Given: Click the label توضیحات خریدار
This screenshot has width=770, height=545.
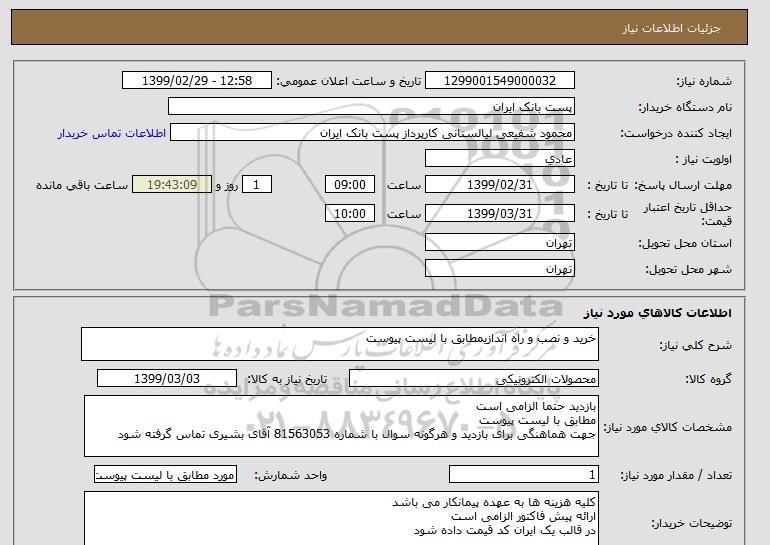Looking at the screenshot, I should [x=691, y=523].
